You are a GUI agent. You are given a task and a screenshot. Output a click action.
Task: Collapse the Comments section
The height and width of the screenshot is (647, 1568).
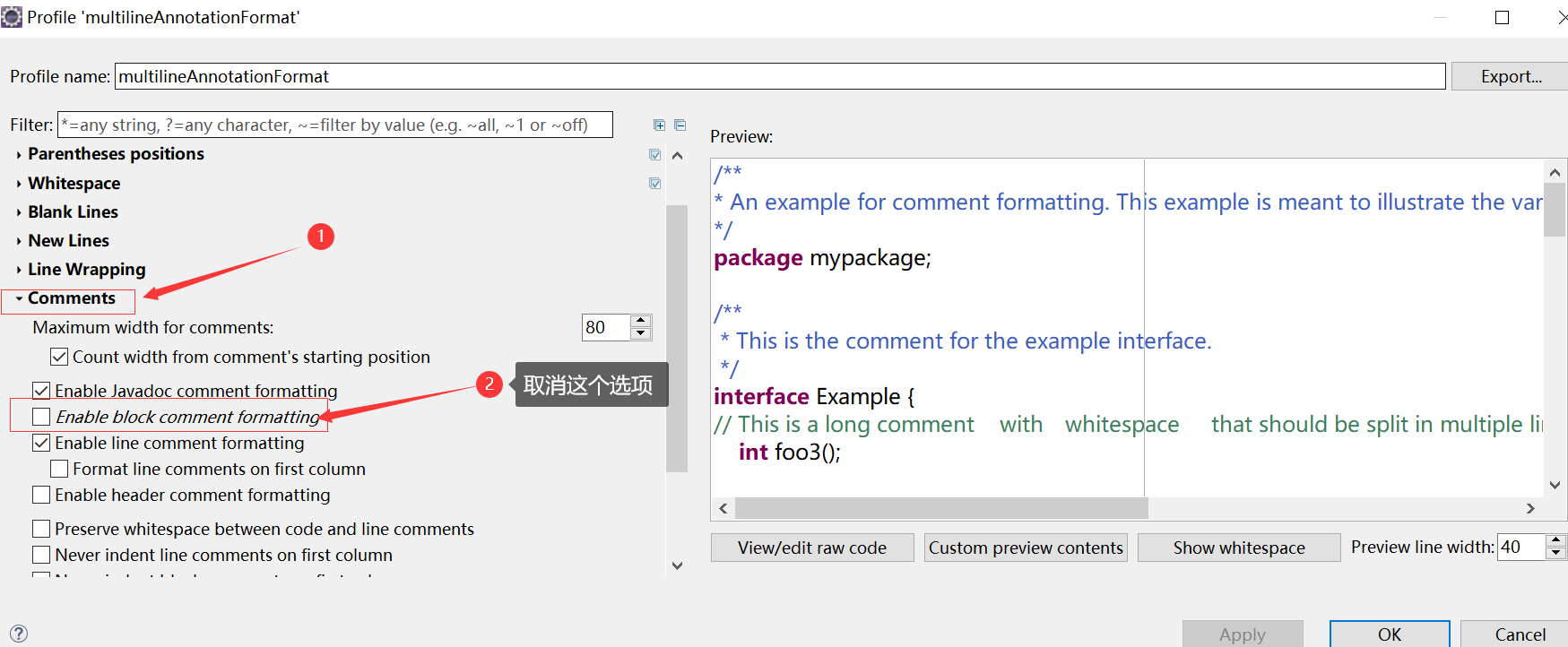[19, 298]
